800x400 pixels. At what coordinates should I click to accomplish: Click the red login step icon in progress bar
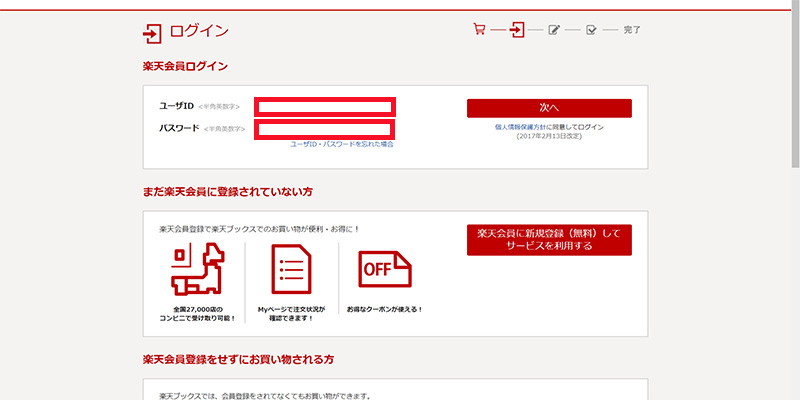pos(517,29)
